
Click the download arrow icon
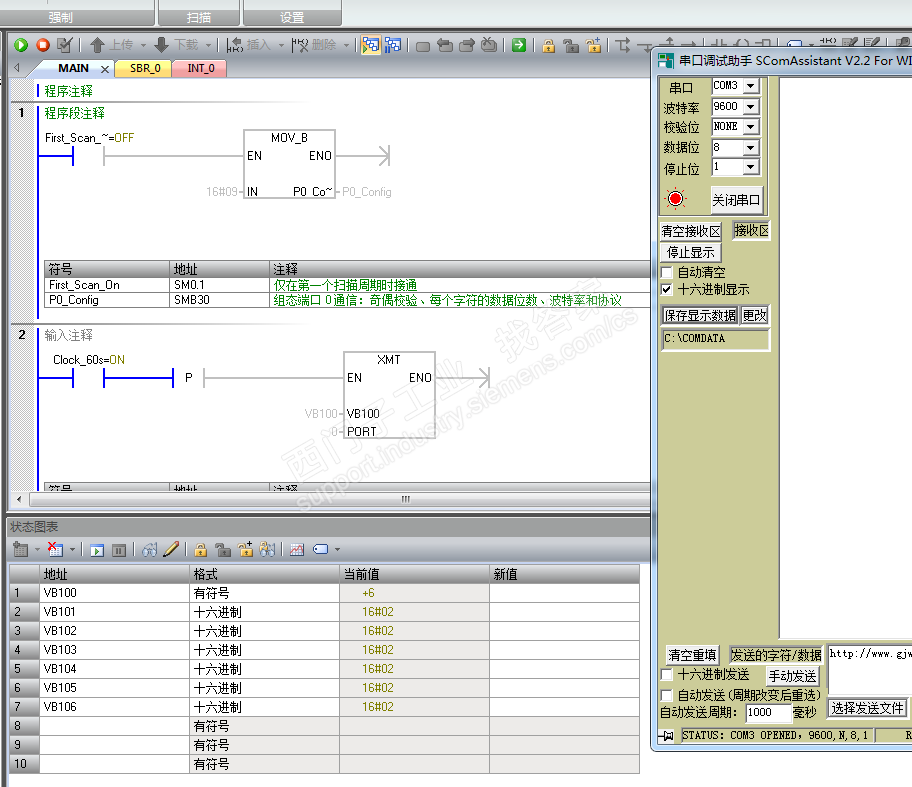pos(161,45)
